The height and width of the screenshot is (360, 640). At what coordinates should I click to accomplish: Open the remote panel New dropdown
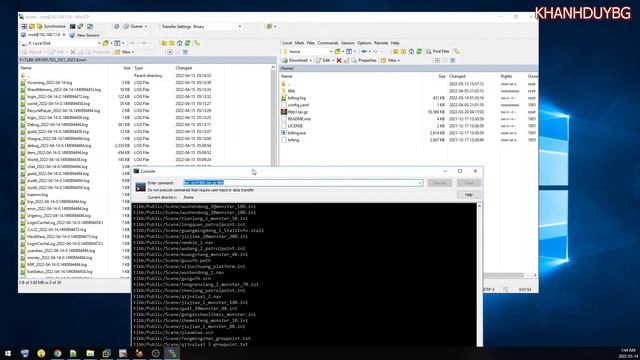[x=391, y=60]
